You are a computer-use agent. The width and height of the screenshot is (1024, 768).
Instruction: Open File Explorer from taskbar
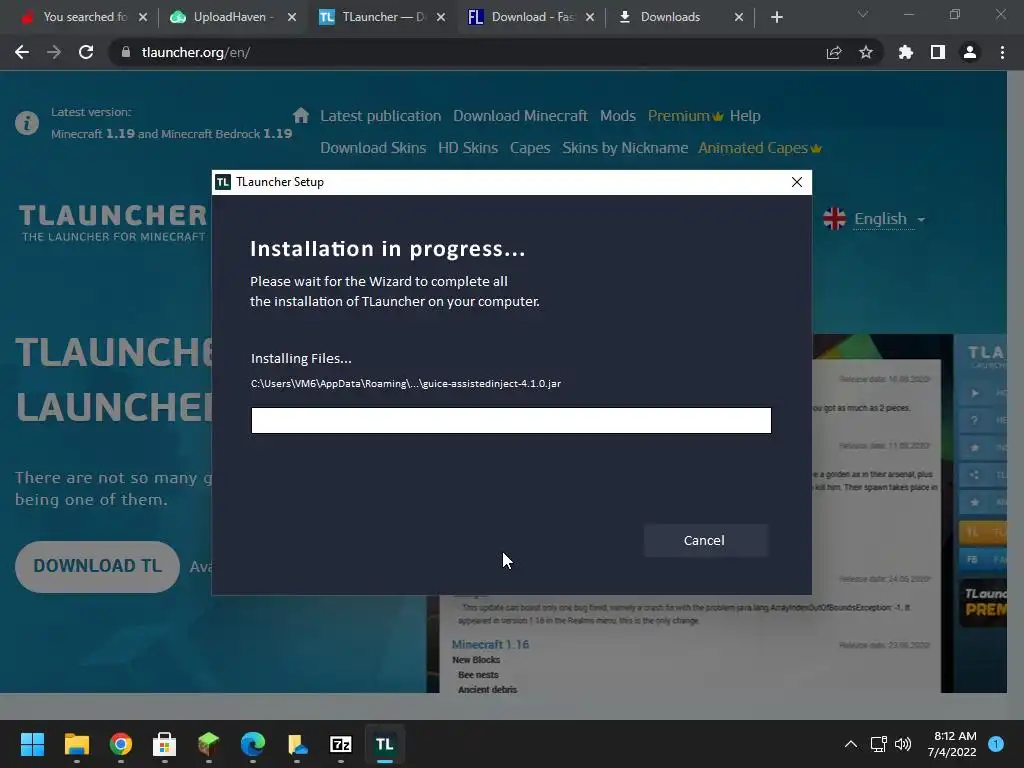click(x=76, y=744)
